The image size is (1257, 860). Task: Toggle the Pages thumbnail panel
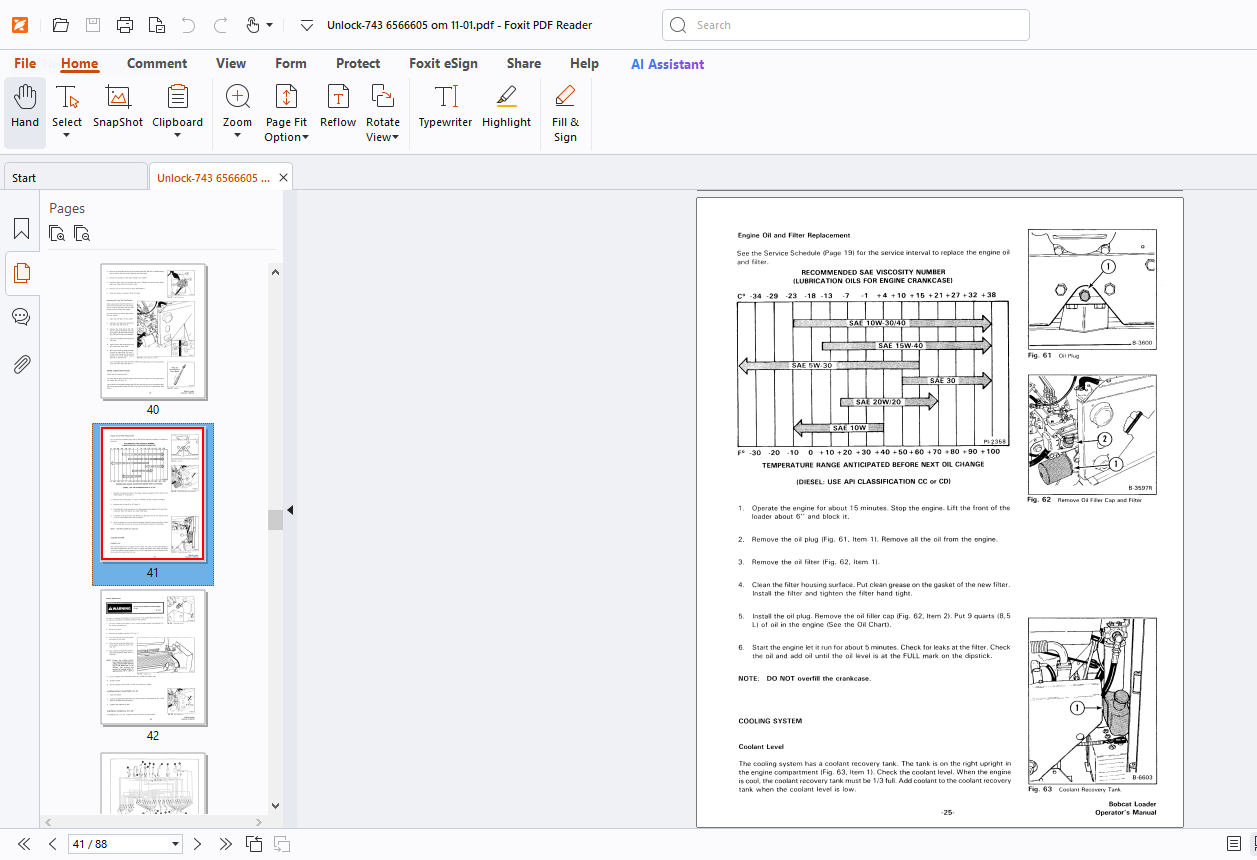click(21, 272)
